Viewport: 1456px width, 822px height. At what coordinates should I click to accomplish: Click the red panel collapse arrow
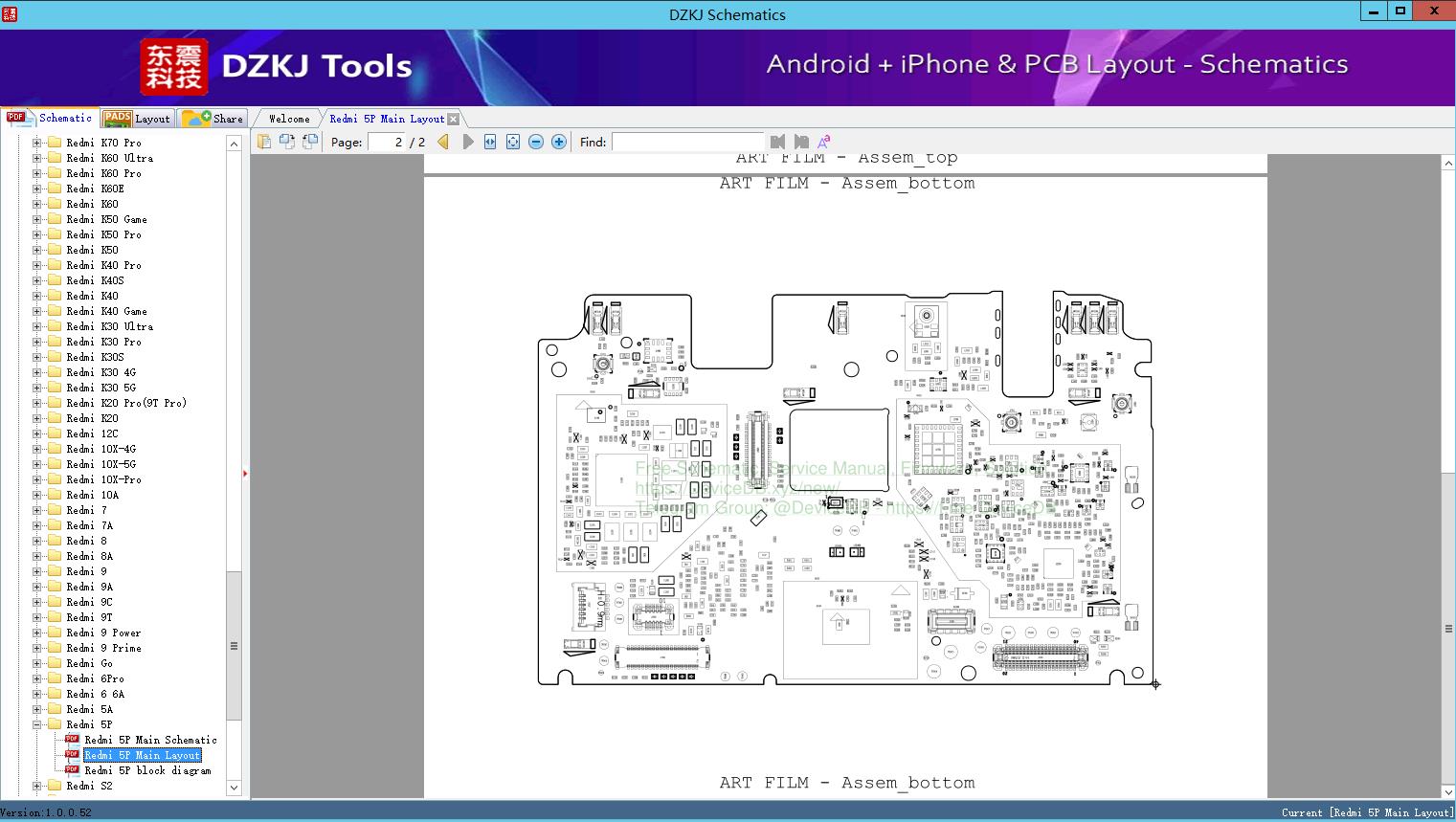(245, 473)
